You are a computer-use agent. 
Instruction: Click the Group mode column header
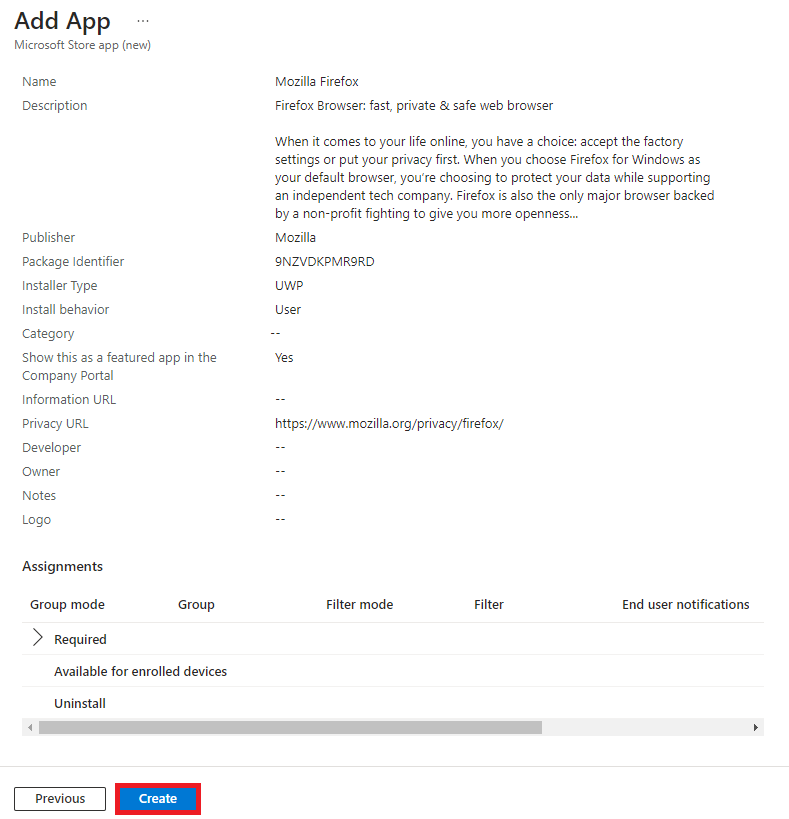(x=67, y=604)
